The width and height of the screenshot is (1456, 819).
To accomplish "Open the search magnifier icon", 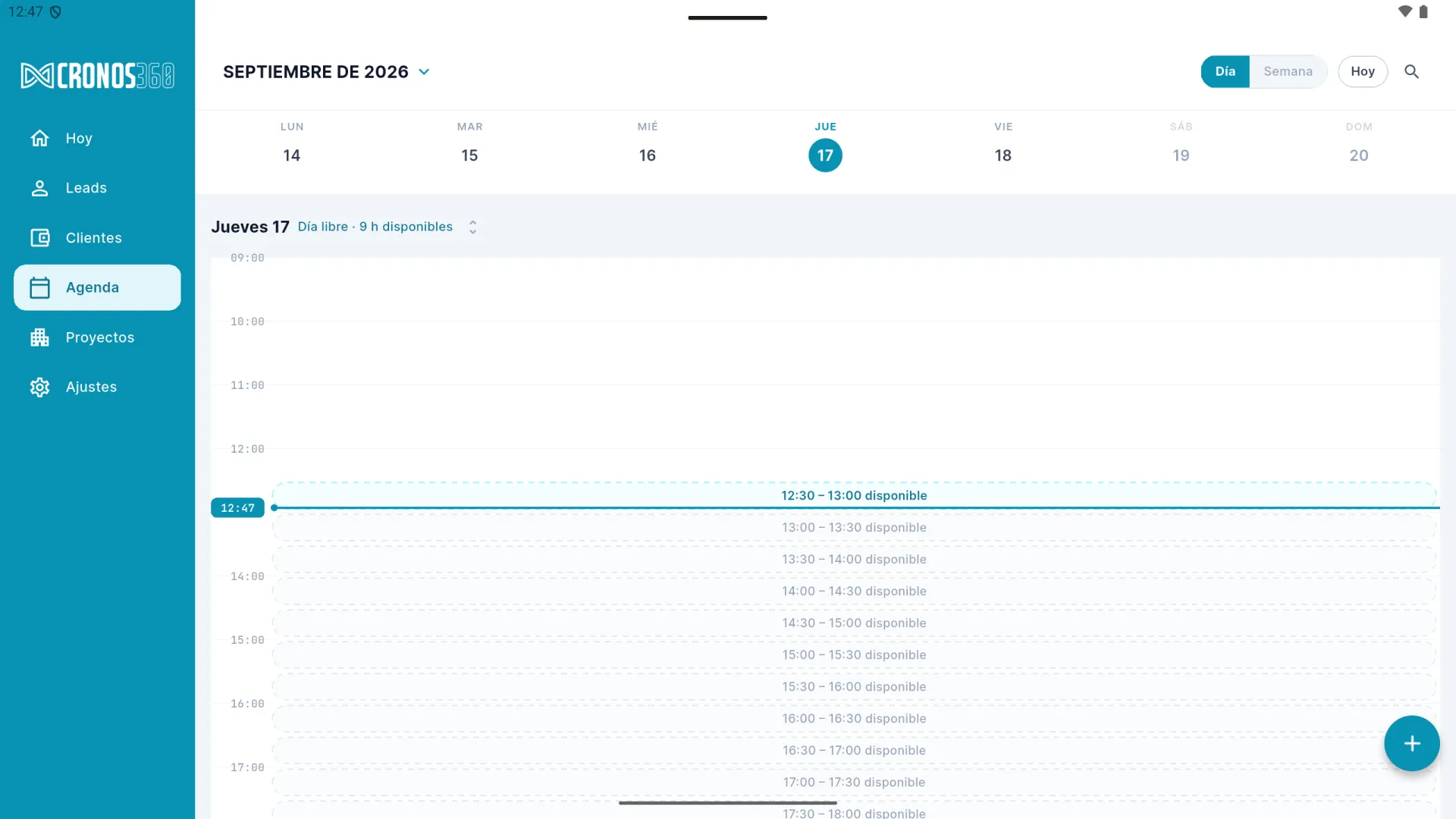I will 1411,71.
